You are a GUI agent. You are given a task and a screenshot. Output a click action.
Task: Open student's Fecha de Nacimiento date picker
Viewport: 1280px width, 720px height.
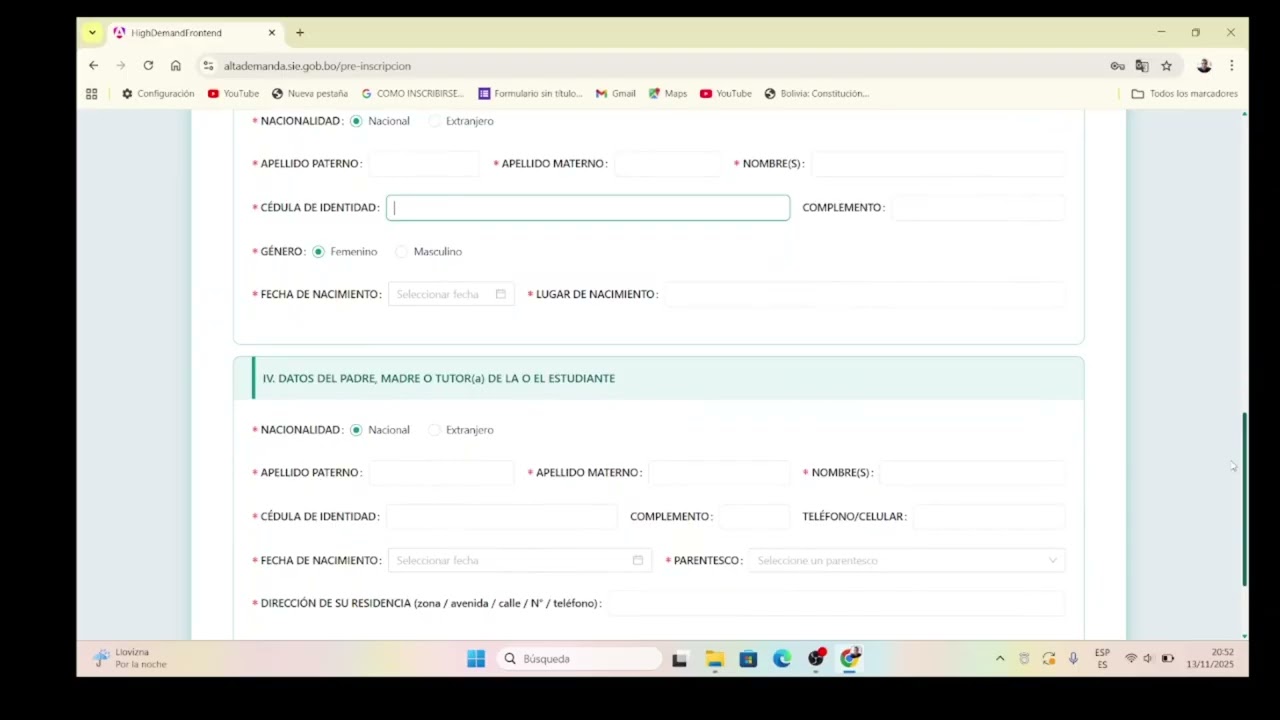pos(451,294)
